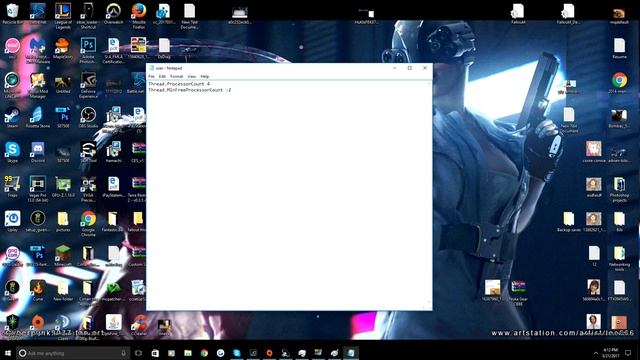Select the Minecraft desktop icon
This screenshot has height=360, width=640.
pos(63,256)
